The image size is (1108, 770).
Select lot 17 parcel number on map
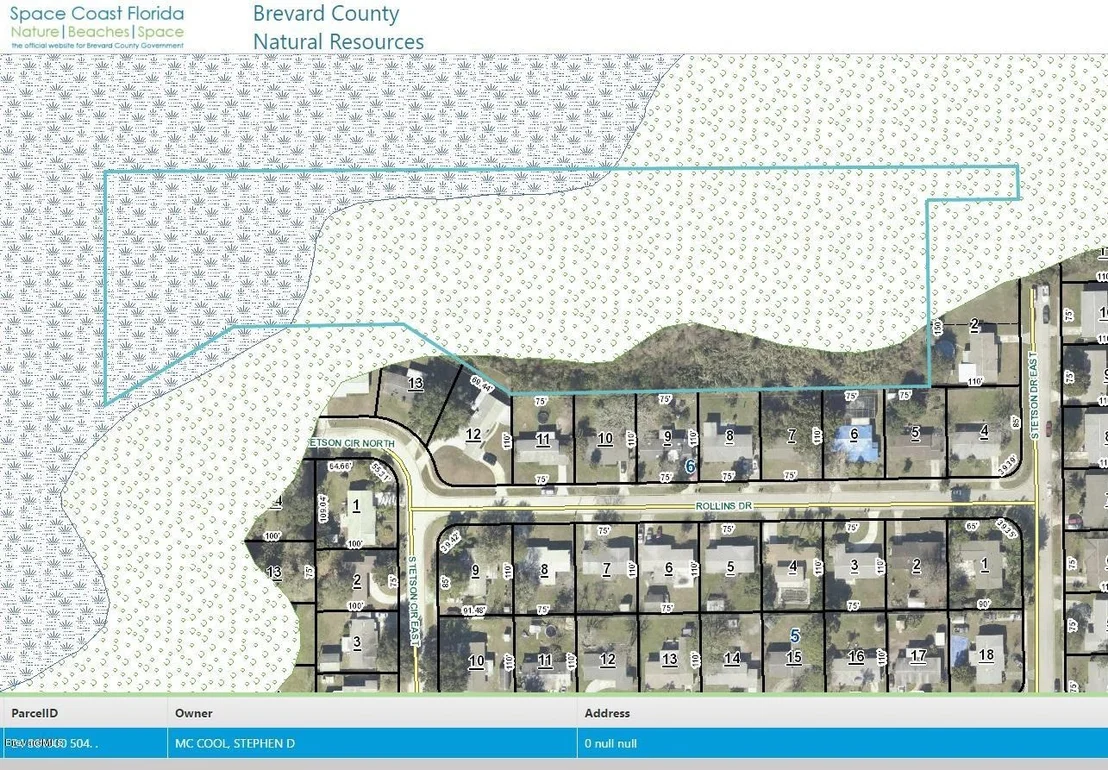[918, 656]
